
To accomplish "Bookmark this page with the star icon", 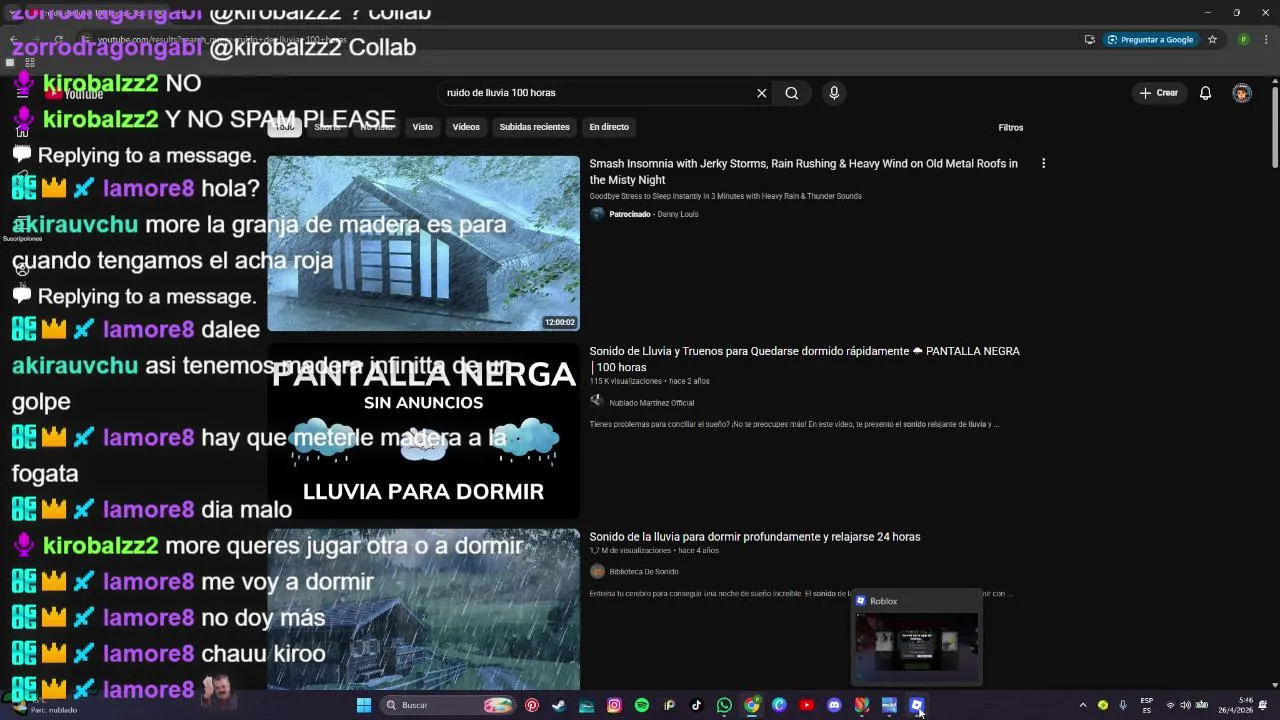I will (x=1212, y=40).
